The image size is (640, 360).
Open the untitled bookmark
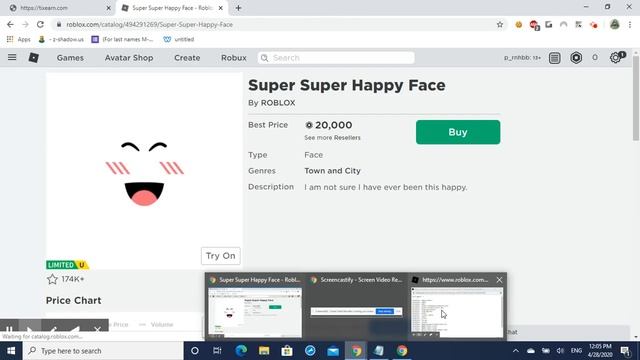pos(179,39)
